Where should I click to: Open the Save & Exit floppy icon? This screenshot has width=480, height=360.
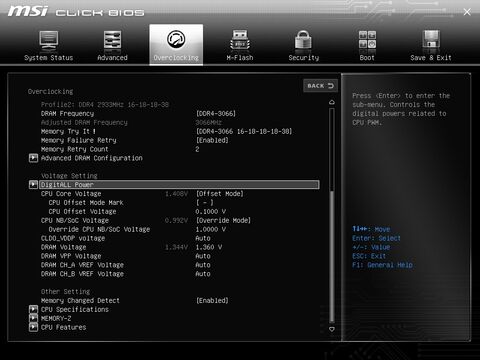(x=431, y=40)
